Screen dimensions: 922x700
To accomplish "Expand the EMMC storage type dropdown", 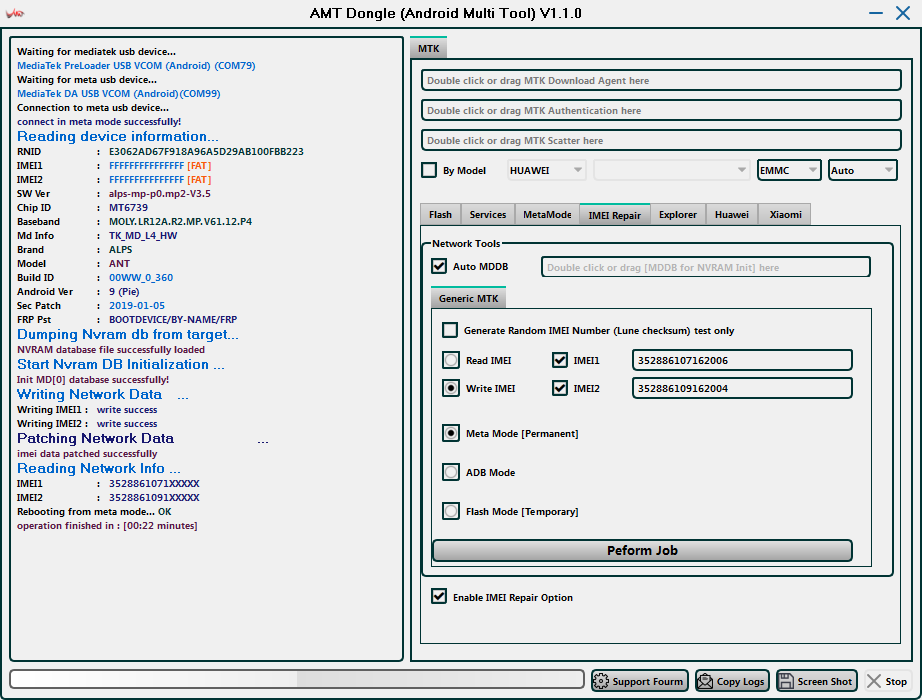I will 789,170.
